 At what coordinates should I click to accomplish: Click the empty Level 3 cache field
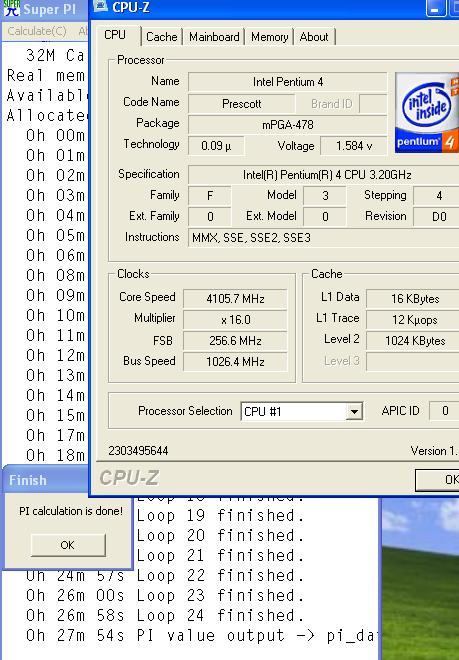point(413,362)
